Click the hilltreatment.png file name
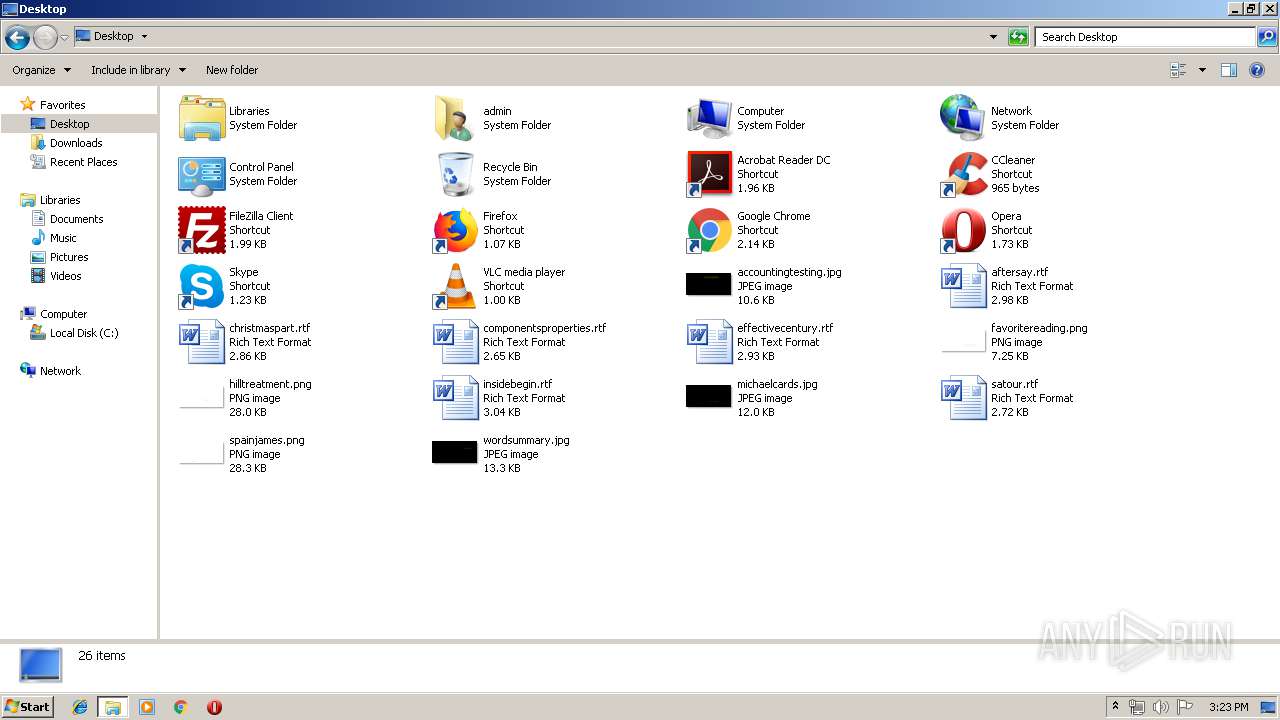The height and width of the screenshot is (720, 1280). tap(270, 384)
